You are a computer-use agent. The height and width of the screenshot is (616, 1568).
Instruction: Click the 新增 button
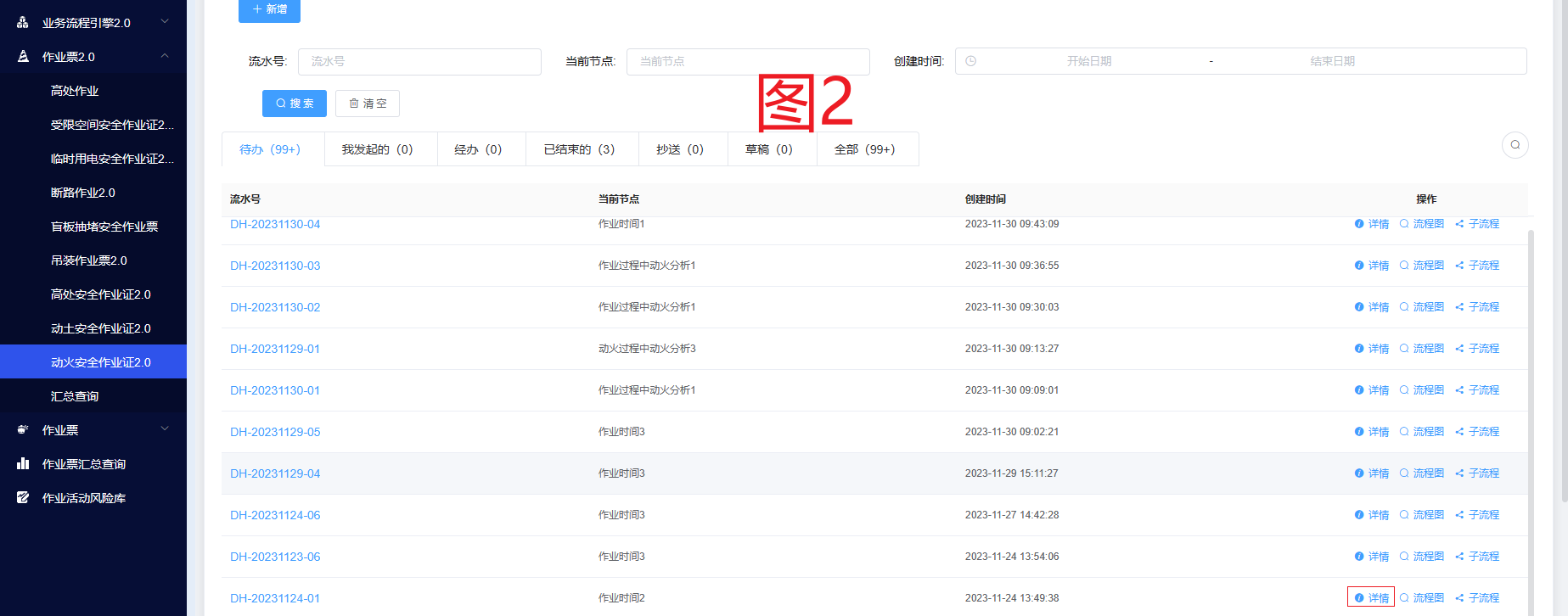(x=269, y=9)
